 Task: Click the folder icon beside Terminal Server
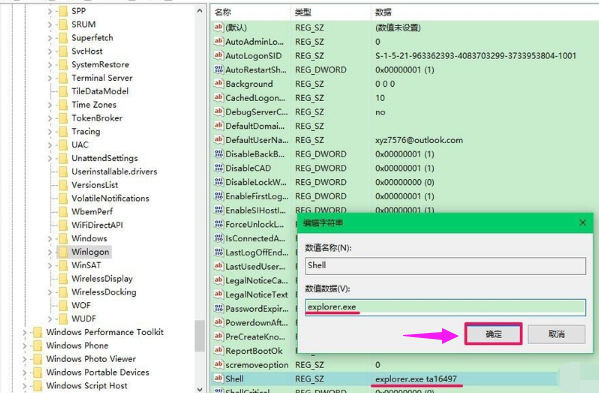(x=63, y=78)
